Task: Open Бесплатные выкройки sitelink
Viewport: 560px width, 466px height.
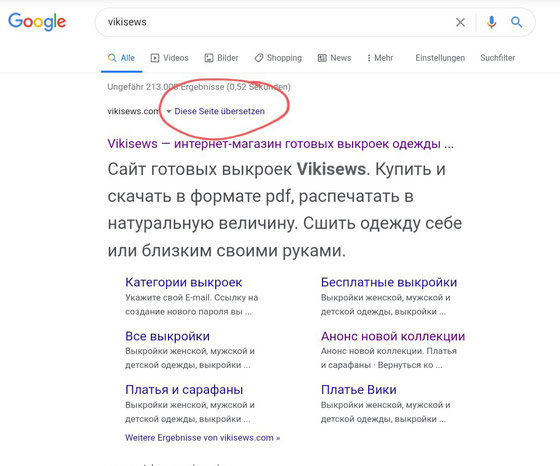Action: point(389,282)
